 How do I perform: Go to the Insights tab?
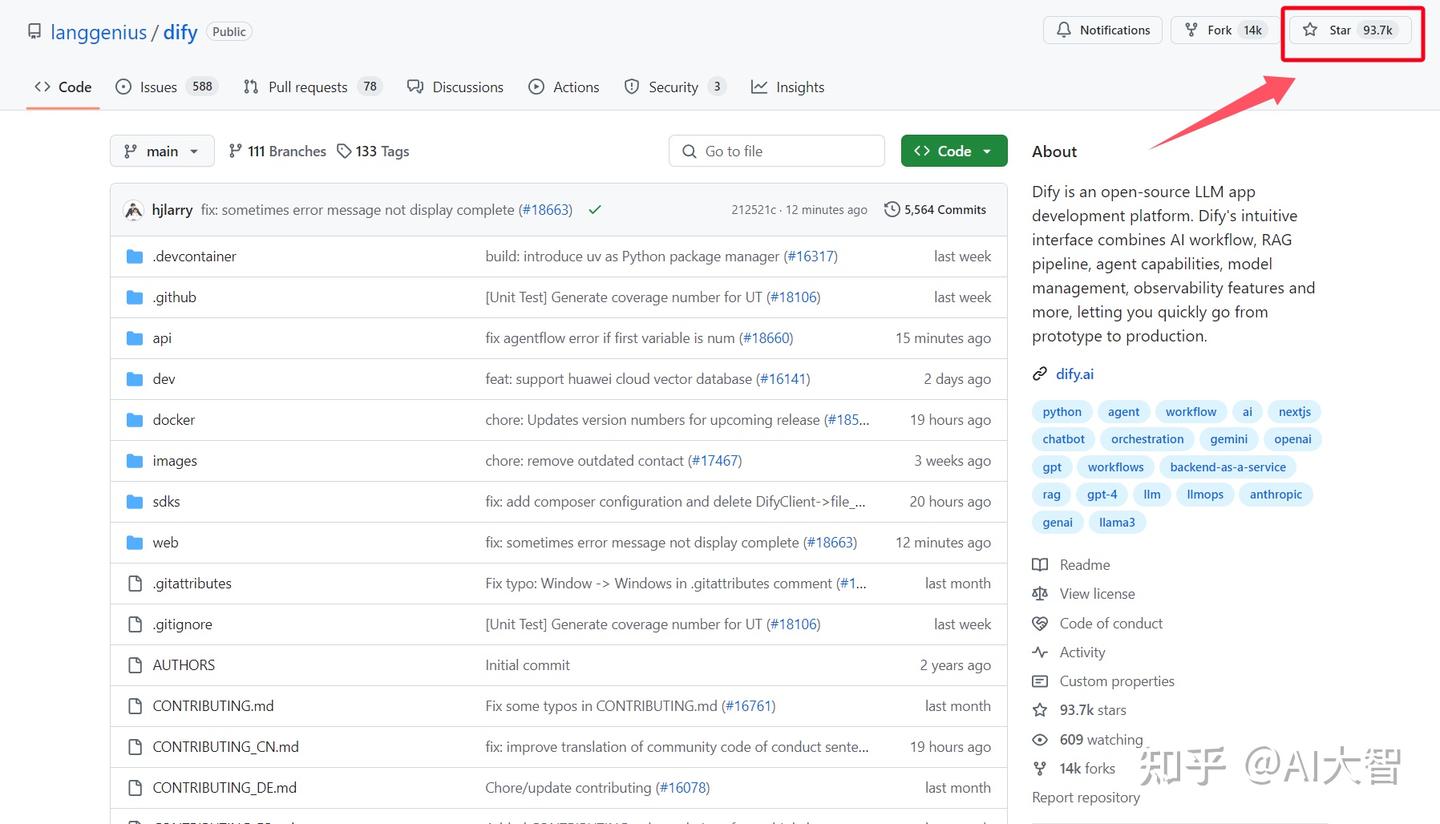788,87
